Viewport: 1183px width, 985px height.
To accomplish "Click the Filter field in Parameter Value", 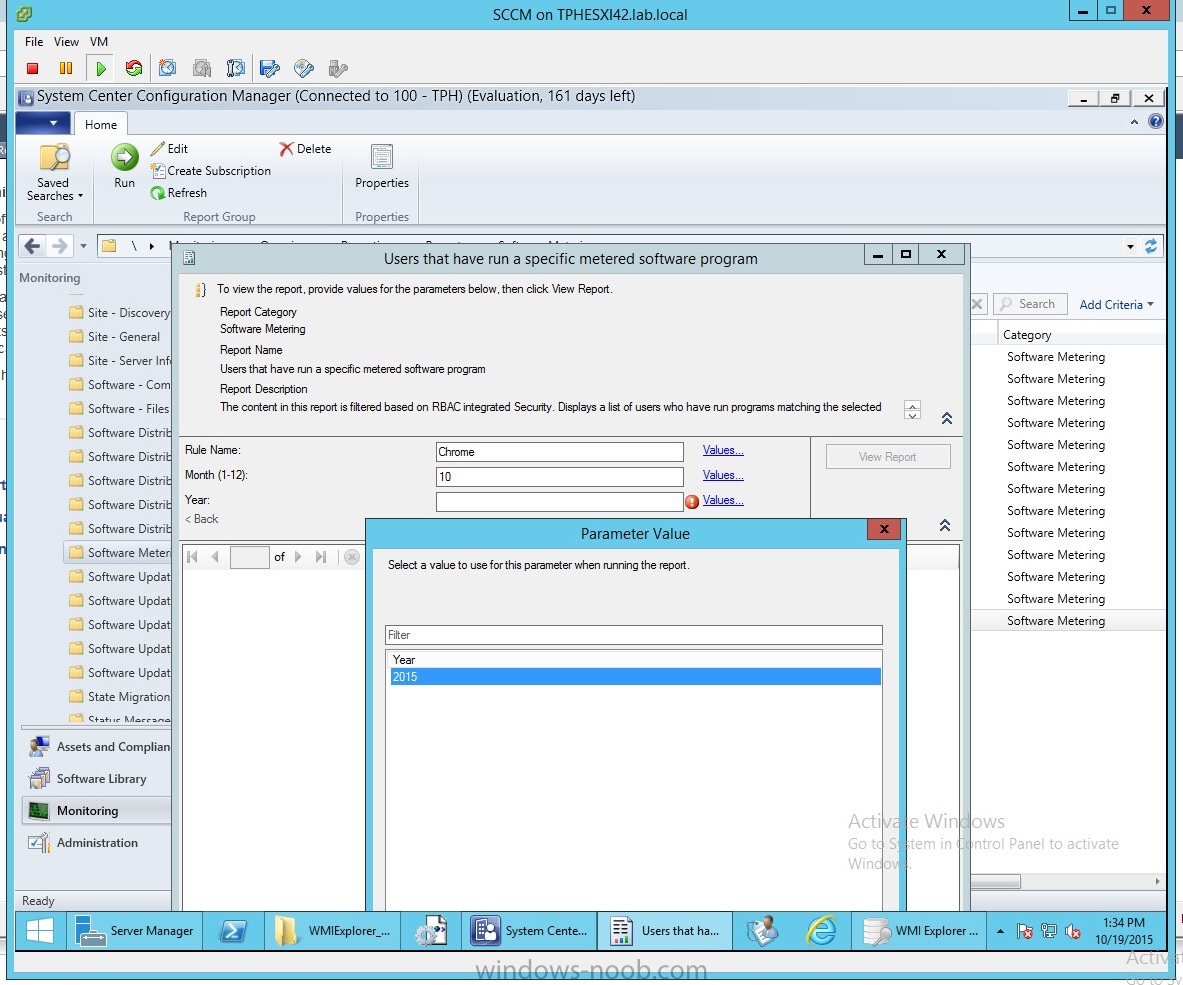I will [x=634, y=635].
